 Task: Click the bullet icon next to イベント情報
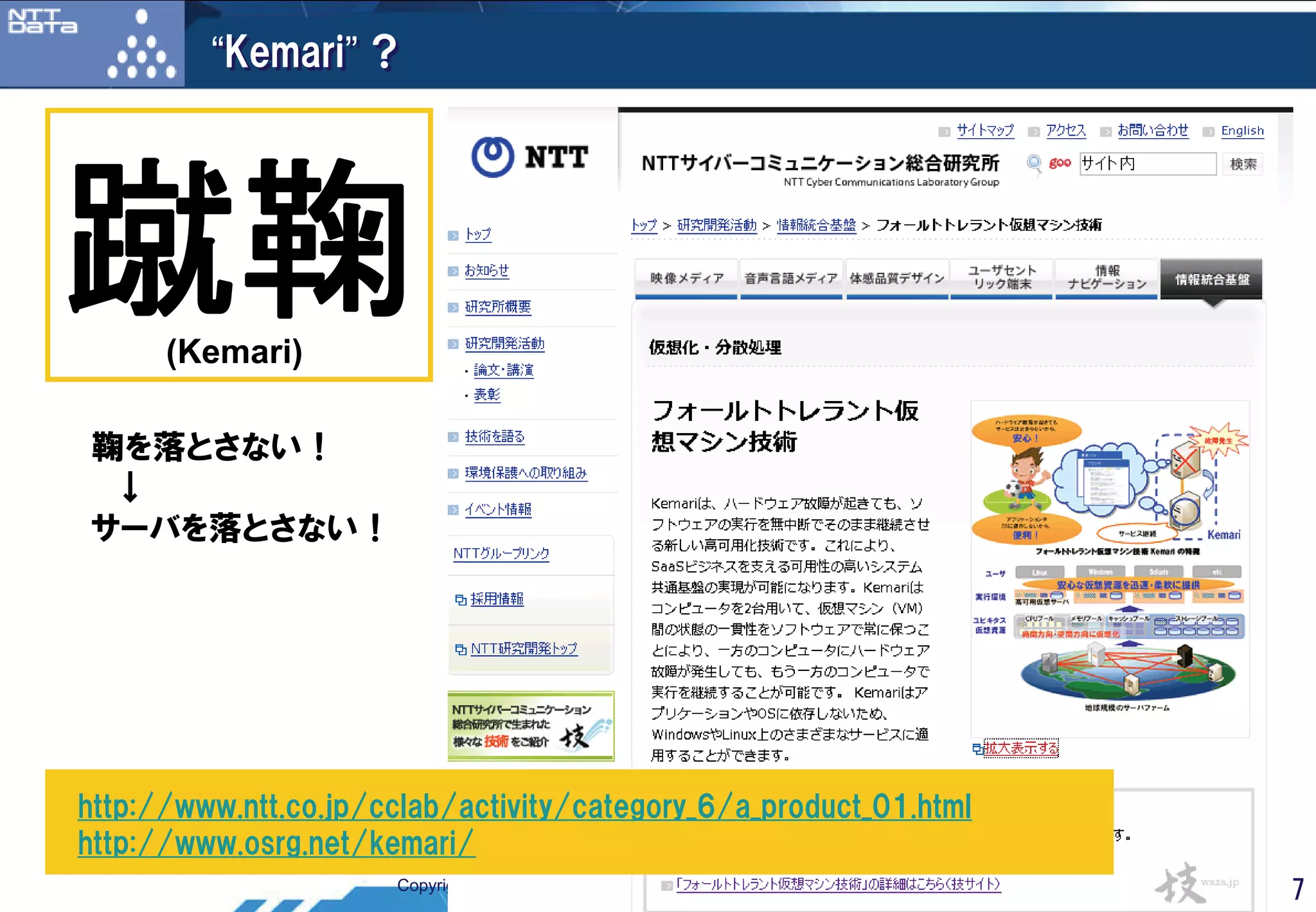point(453,510)
